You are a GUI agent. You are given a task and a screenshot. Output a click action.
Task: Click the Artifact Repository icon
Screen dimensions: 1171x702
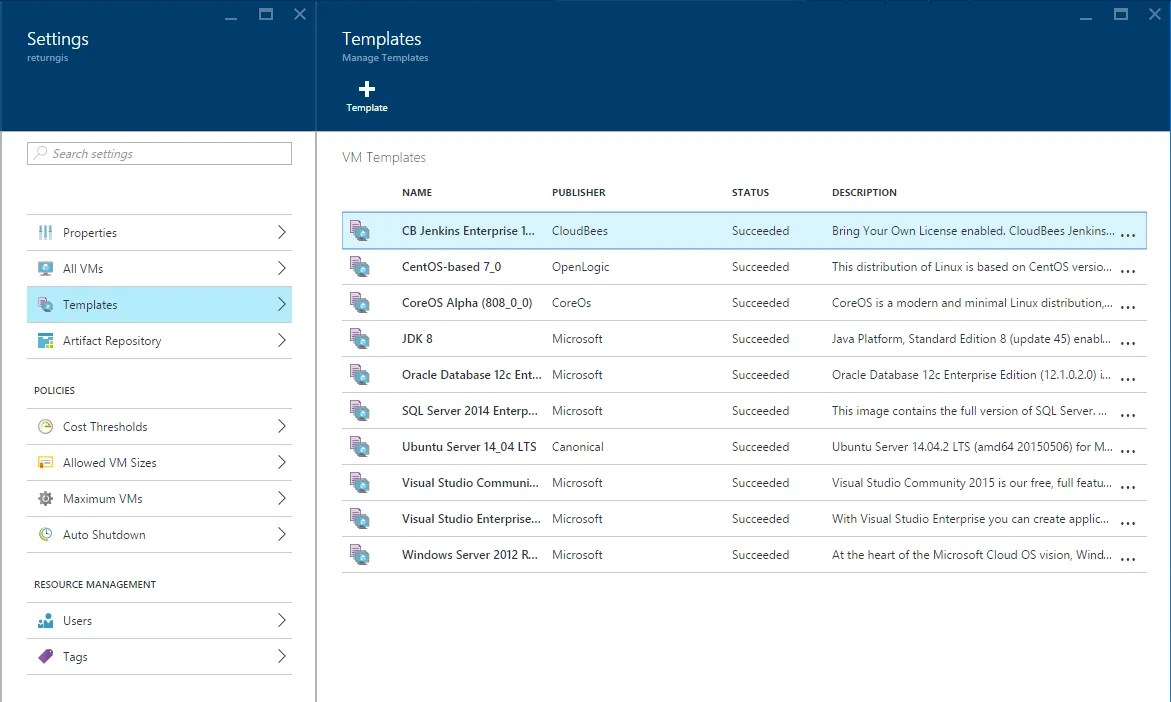[46, 341]
